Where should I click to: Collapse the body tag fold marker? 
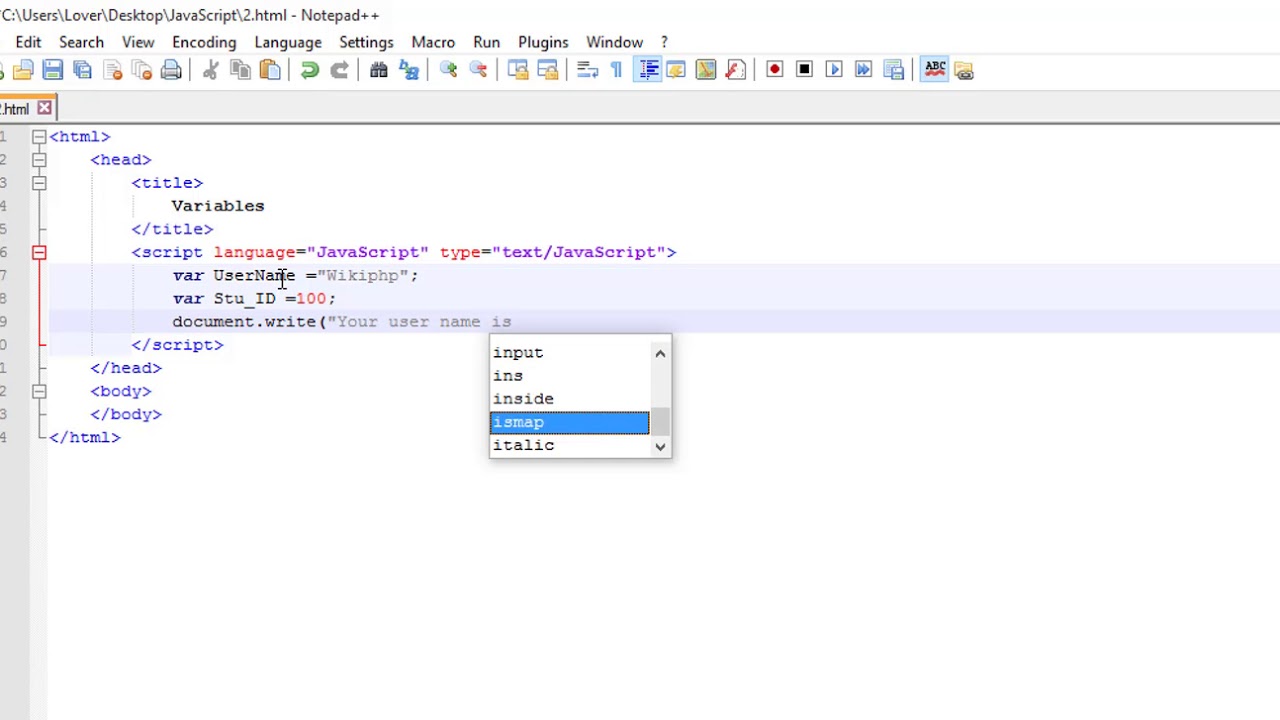[x=39, y=392]
